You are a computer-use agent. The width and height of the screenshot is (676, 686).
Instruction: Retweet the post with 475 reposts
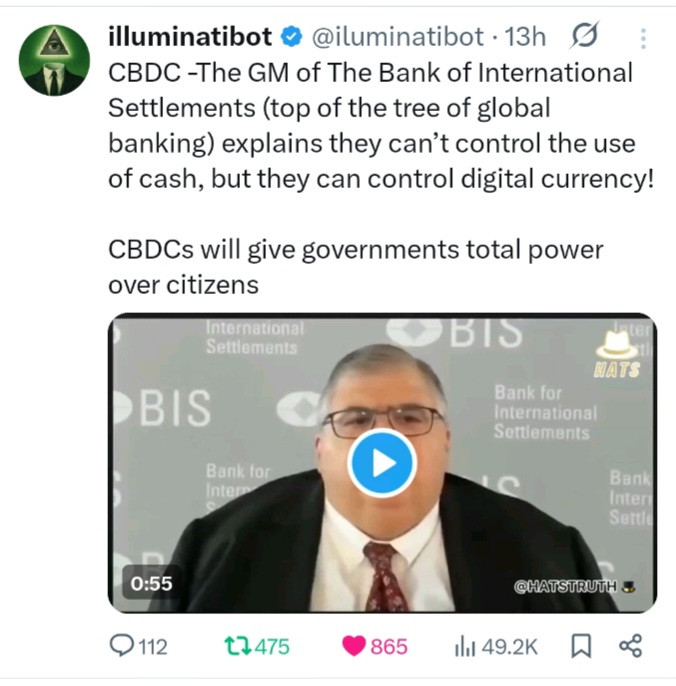pyautogui.click(x=237, y=646)
